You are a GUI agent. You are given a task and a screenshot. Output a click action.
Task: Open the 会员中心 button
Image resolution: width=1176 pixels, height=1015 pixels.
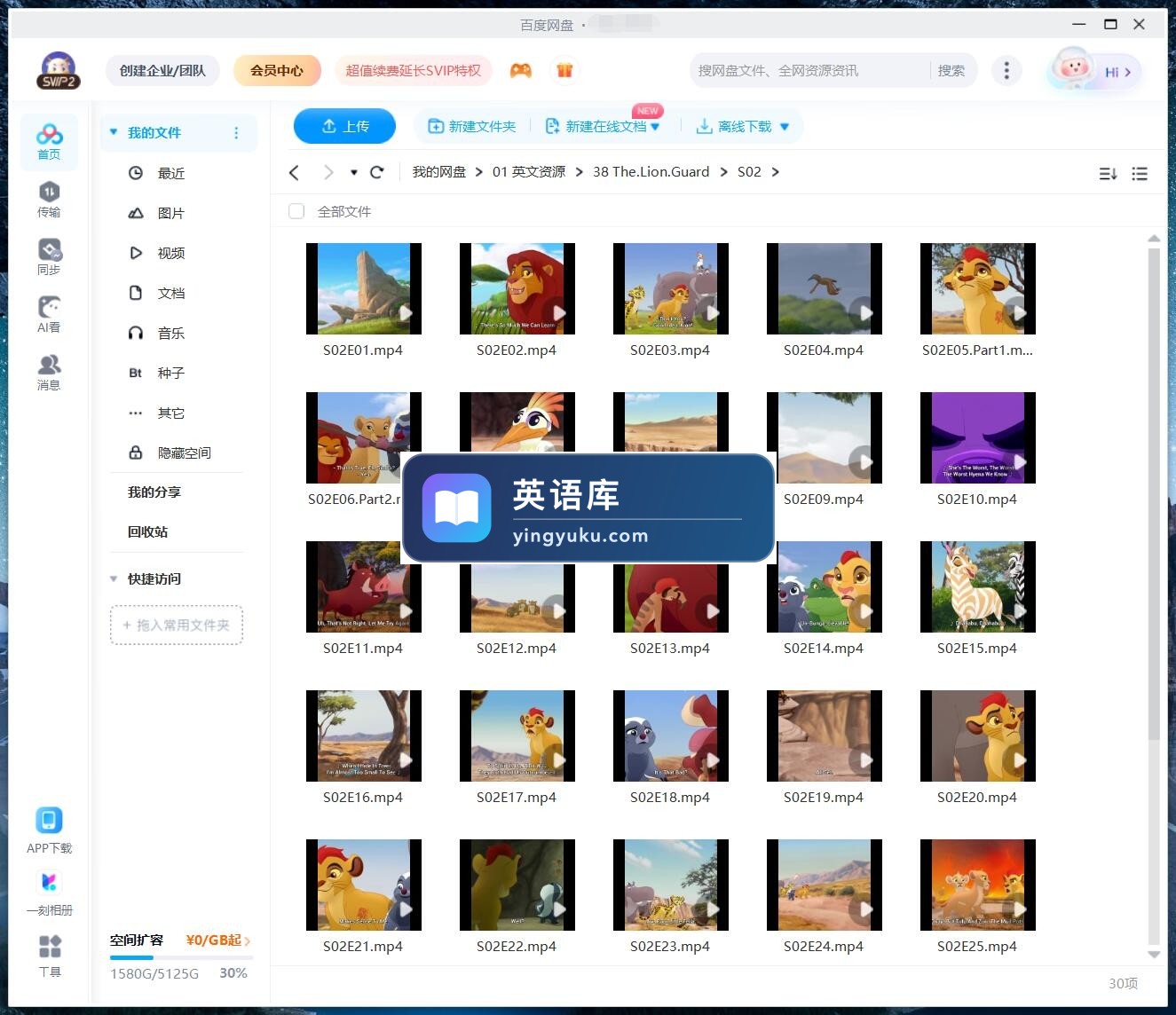(x=277, y=70)
